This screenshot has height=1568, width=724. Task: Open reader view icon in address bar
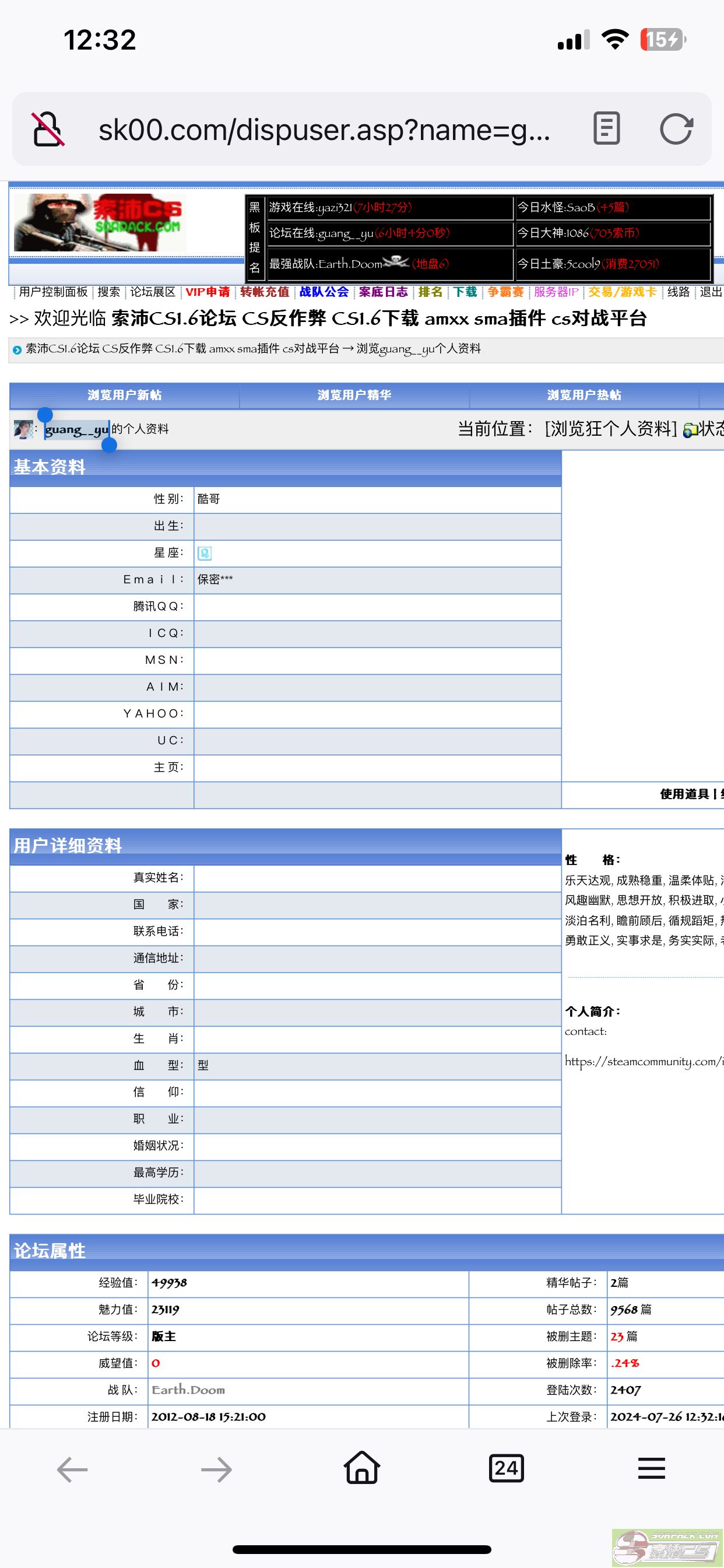pyautogui.click(x=606, y=129)
